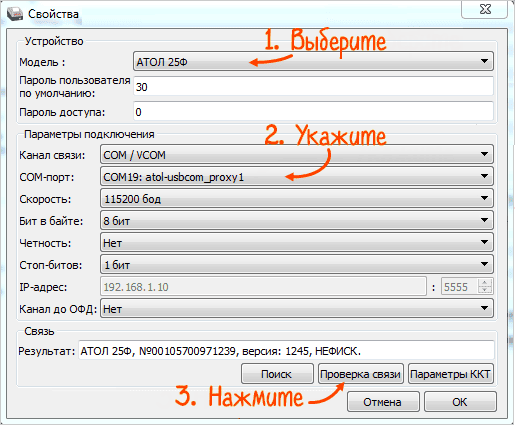Expand the Скорость dropdown with 115200 бод

297,198
